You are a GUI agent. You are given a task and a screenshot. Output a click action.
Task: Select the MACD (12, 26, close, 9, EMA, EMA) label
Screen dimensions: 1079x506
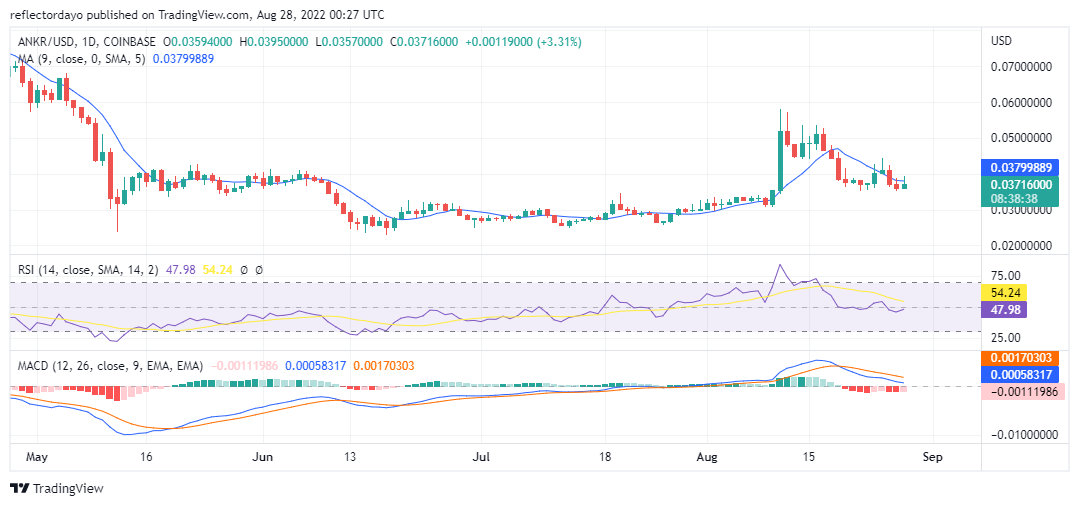point(111,366)
